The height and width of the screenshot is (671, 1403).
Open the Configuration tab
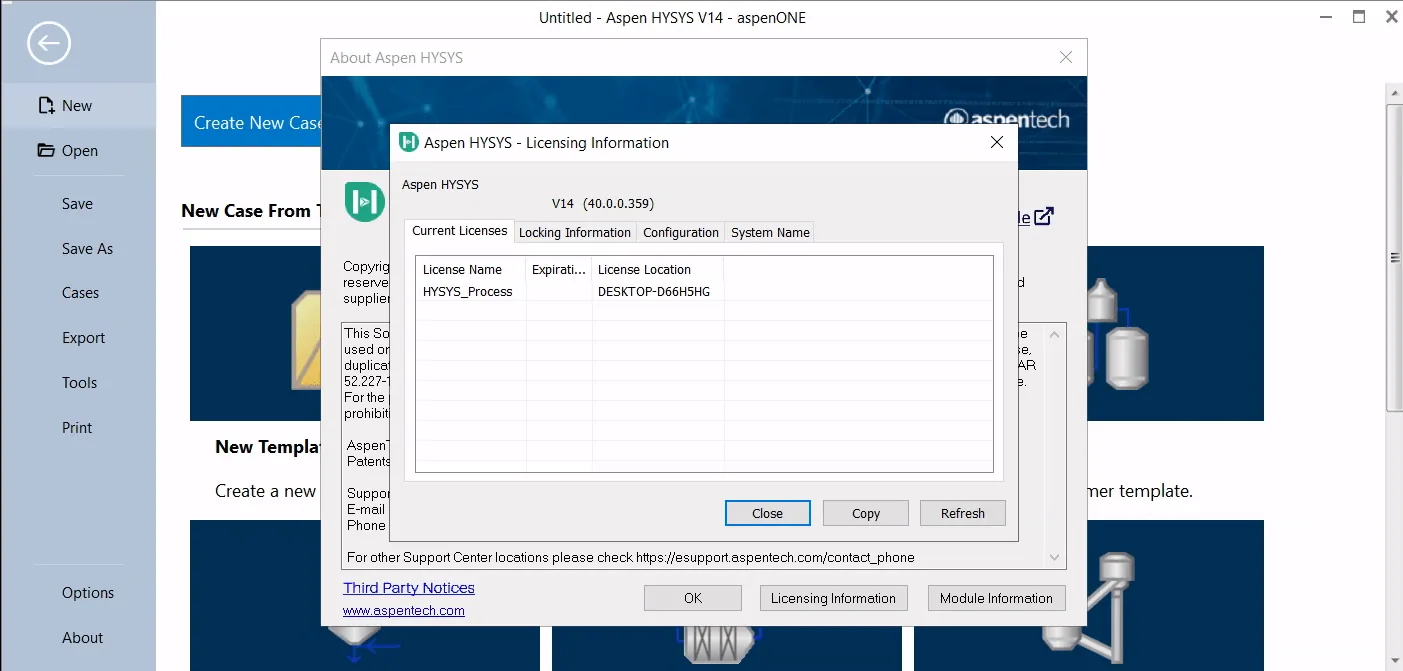pyautogui.click(x=681, y=232)
